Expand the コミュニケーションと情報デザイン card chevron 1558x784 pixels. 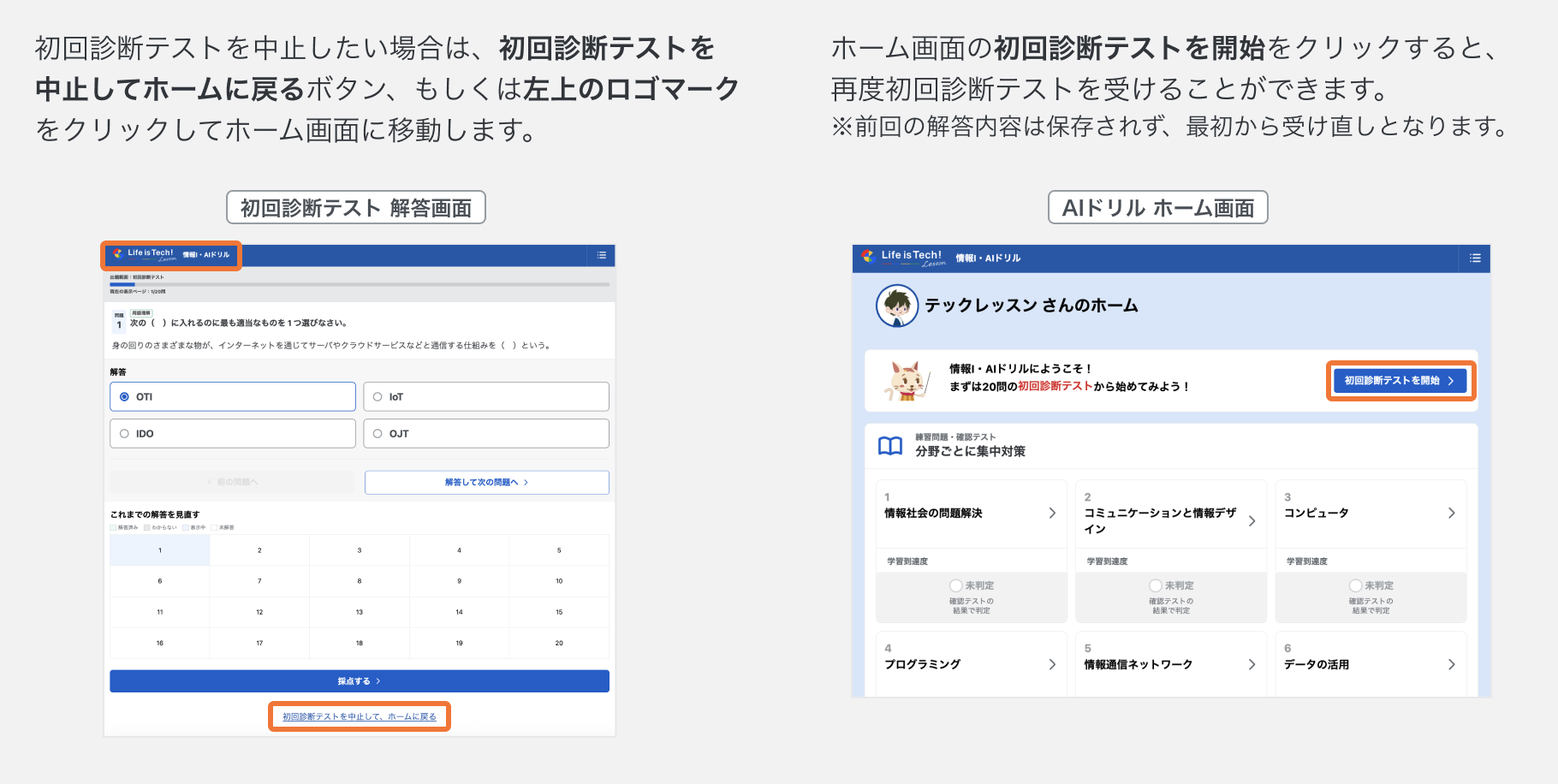click(x=1252, y=520)
